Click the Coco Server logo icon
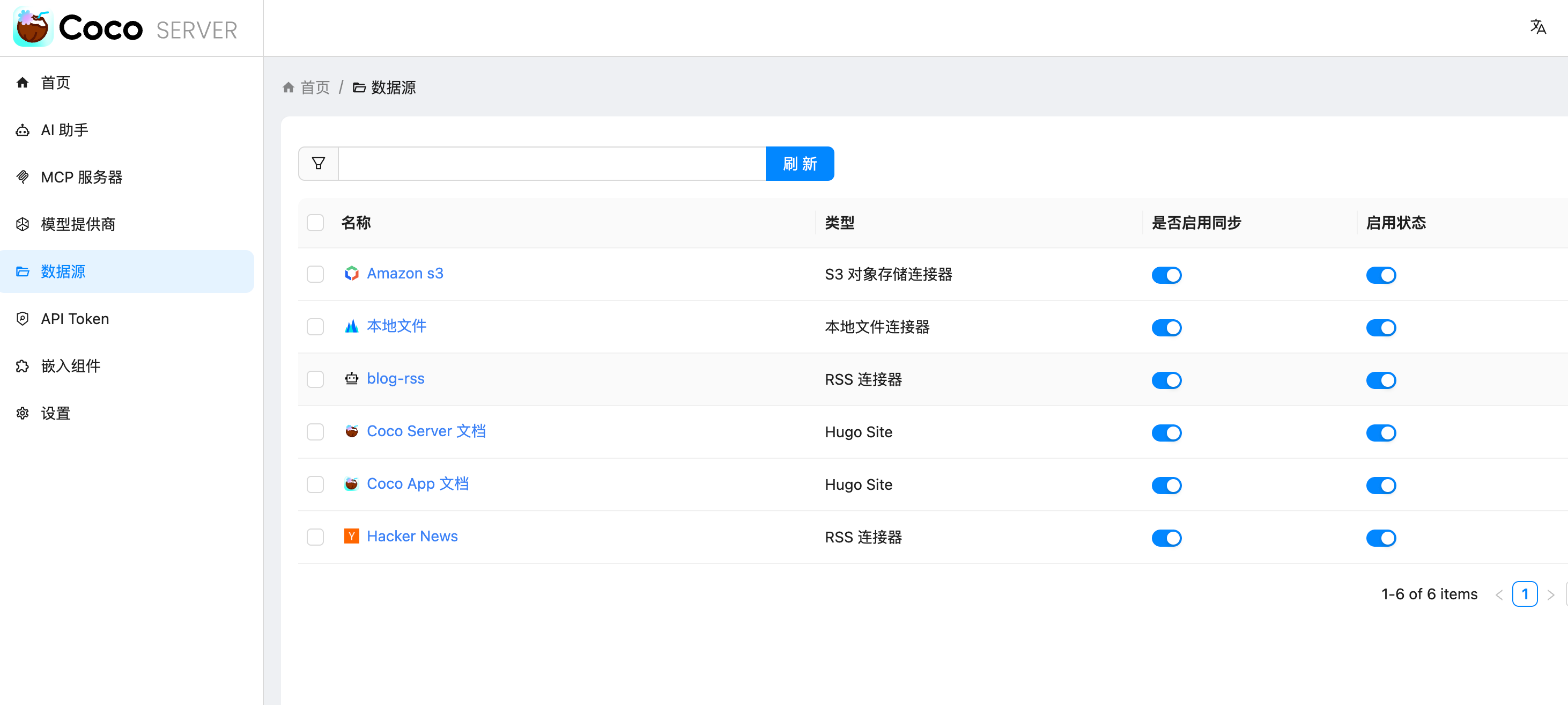 click(x=33, y=27)
